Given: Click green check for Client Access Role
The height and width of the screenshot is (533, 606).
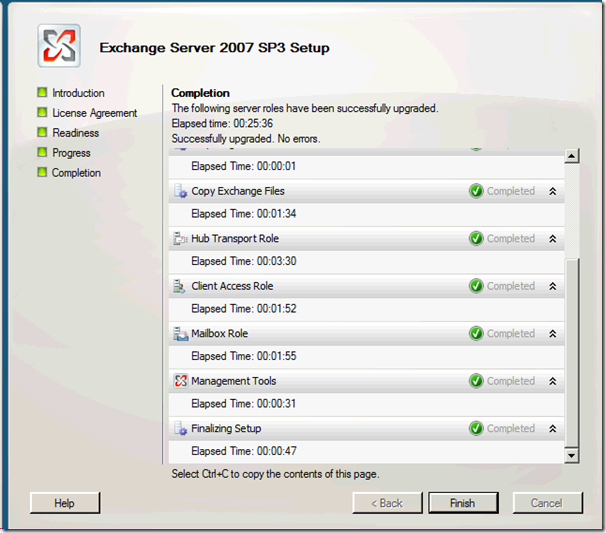Looking at the screenshot, I should point(476,286).
